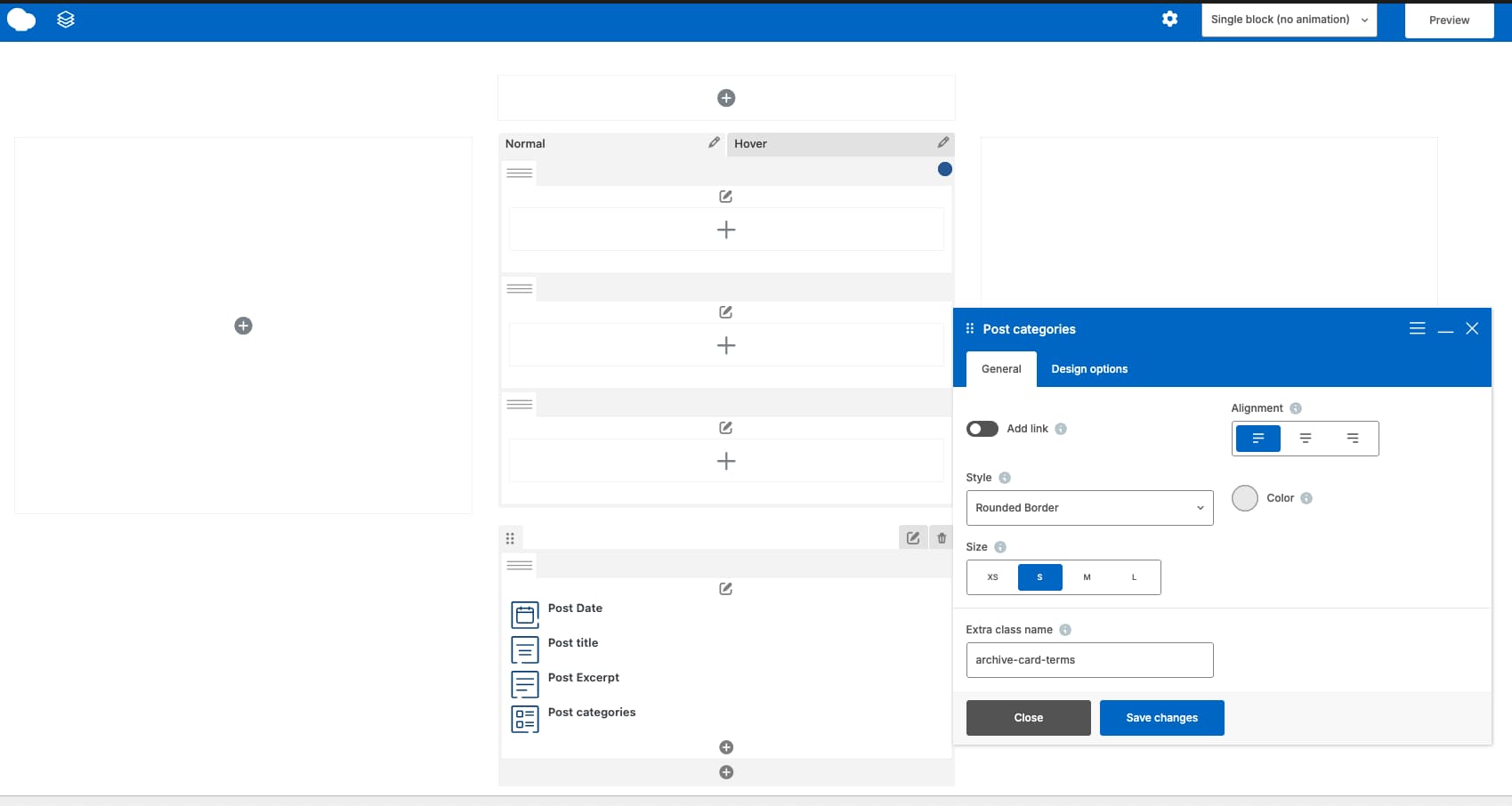Toggle the Add link switch
Image resolution: width=1512 pixels, height=806 pixels.
tap(982, 429)
